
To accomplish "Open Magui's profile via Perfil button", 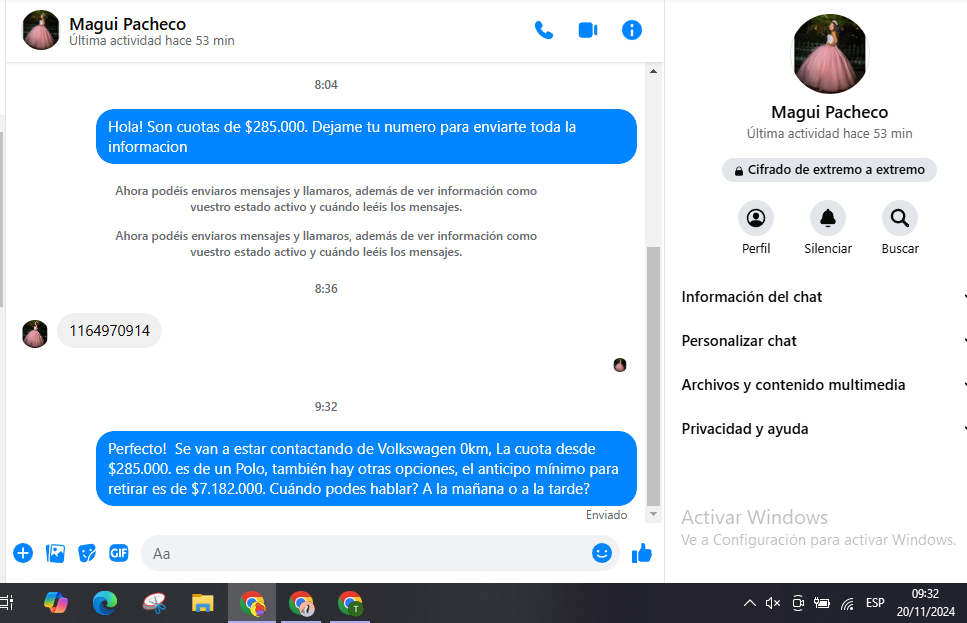I will coord(756,218).
